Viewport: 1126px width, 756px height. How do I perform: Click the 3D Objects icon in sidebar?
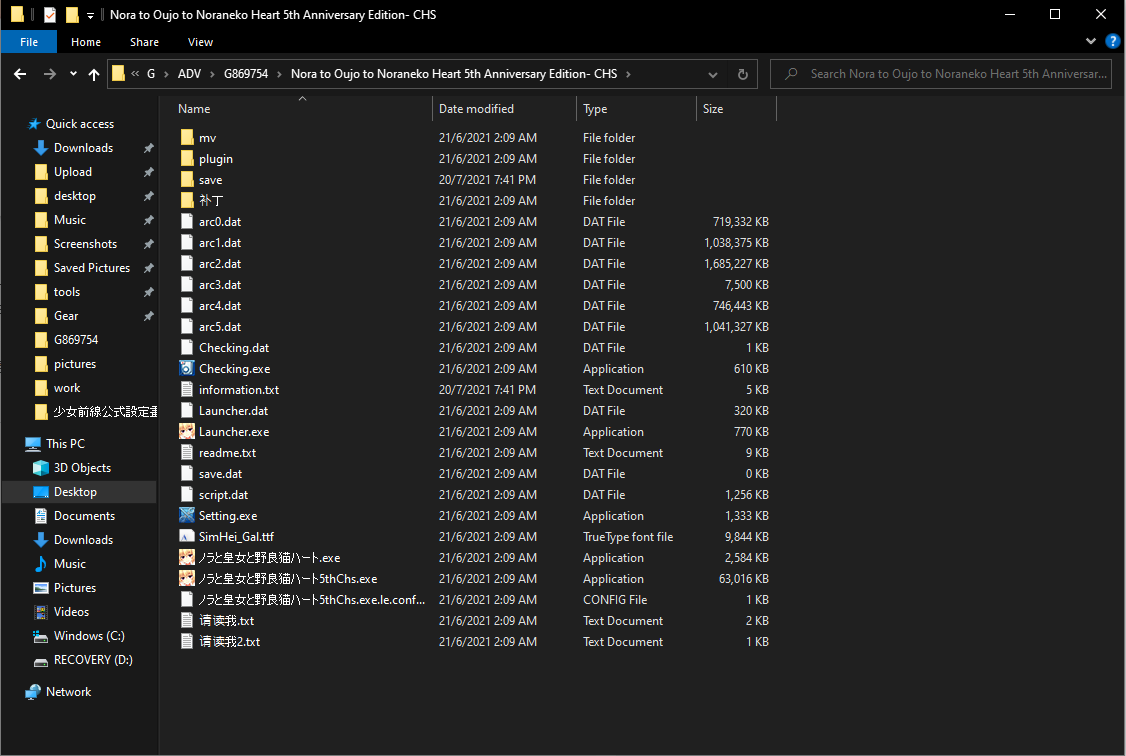[x=41, y=468]
